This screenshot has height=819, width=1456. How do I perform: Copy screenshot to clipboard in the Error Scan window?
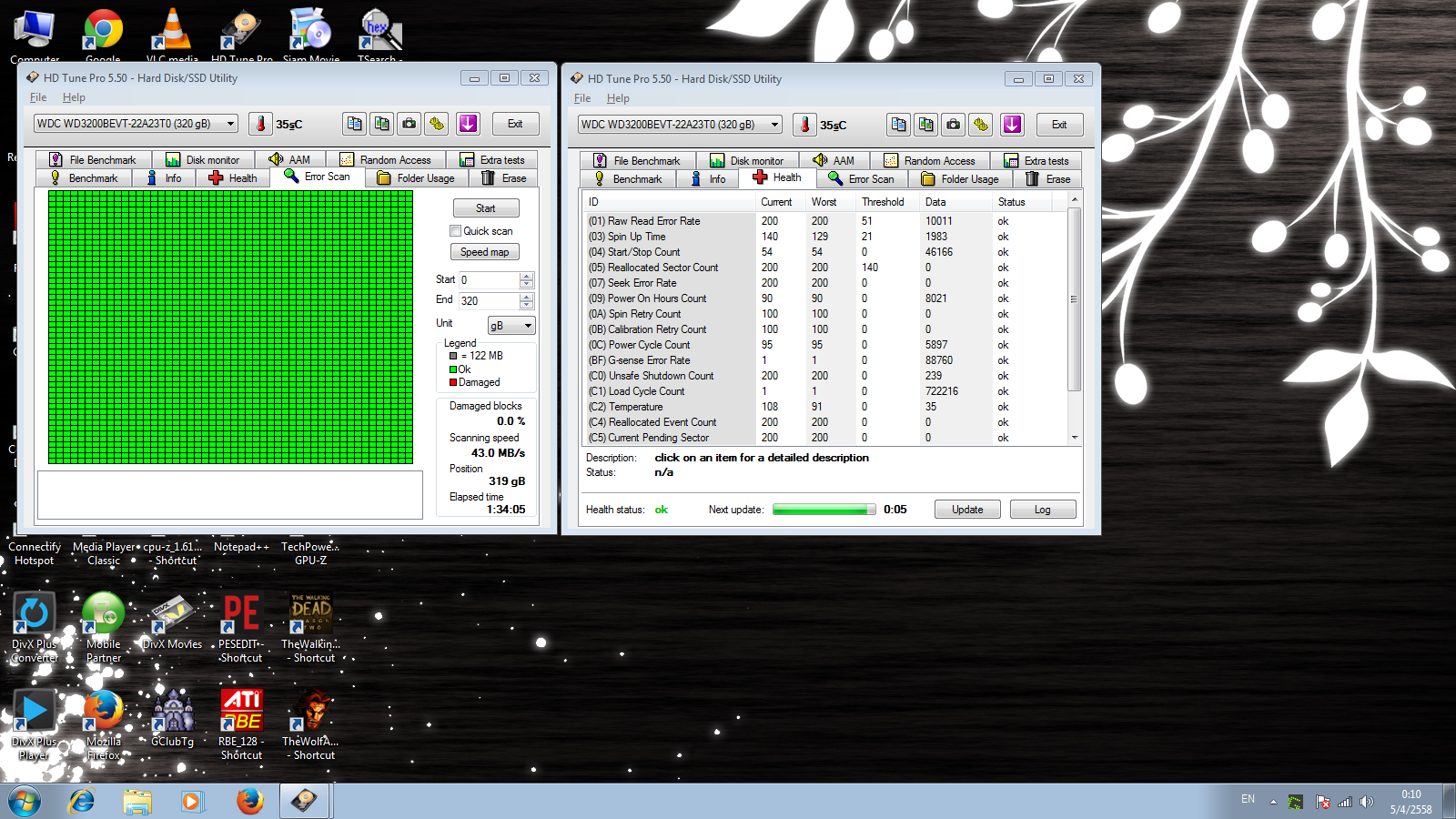click(382, 124)
